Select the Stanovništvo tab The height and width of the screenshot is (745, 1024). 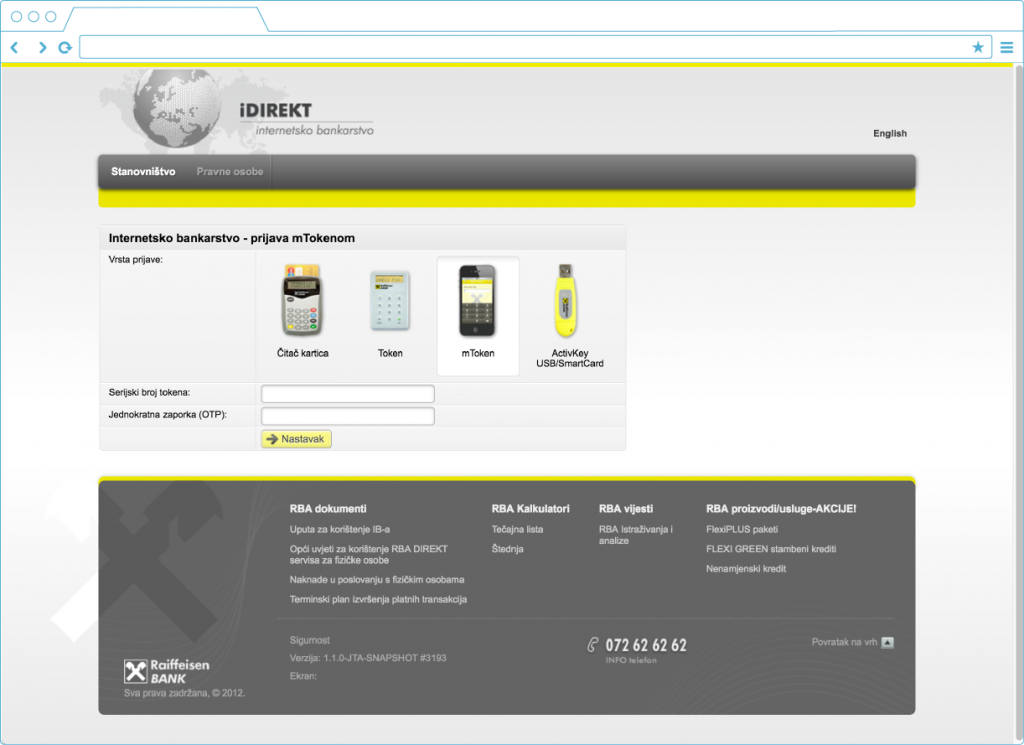(x=143, y=172)
